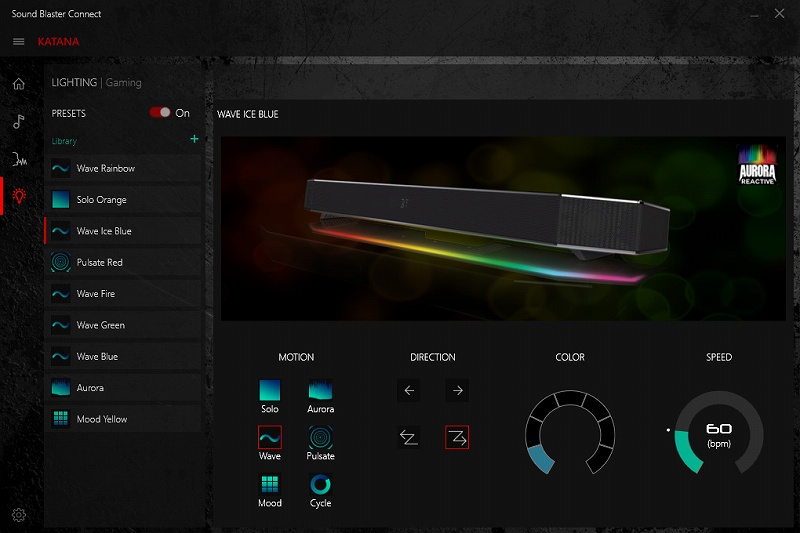Toggle the Presets On switch

(160, 112)
